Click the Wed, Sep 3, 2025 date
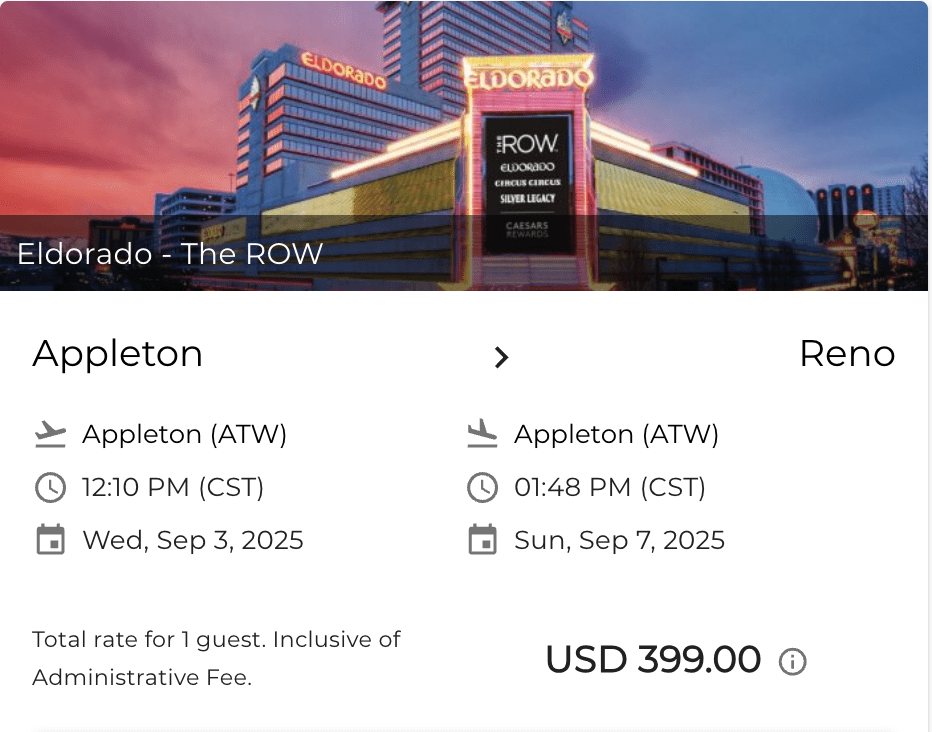The image size is (932, 732). (193, 541)
